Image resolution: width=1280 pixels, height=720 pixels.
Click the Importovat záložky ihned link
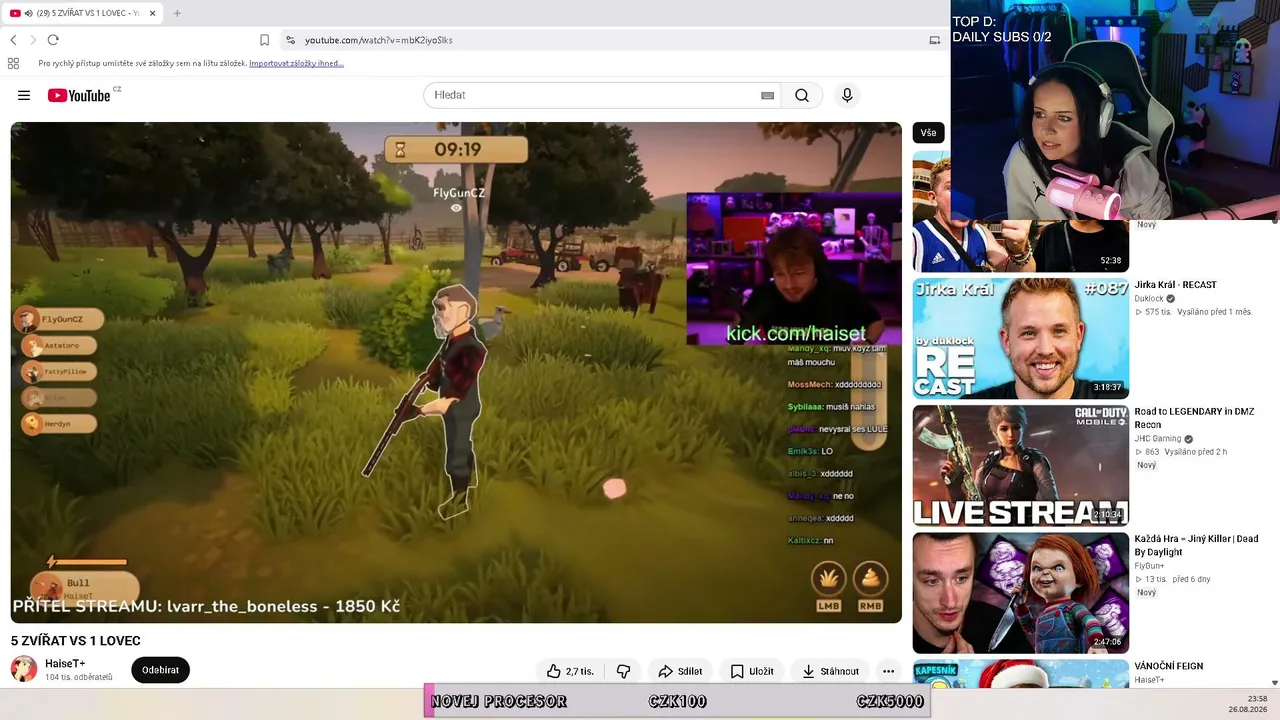tap(296, 63)
